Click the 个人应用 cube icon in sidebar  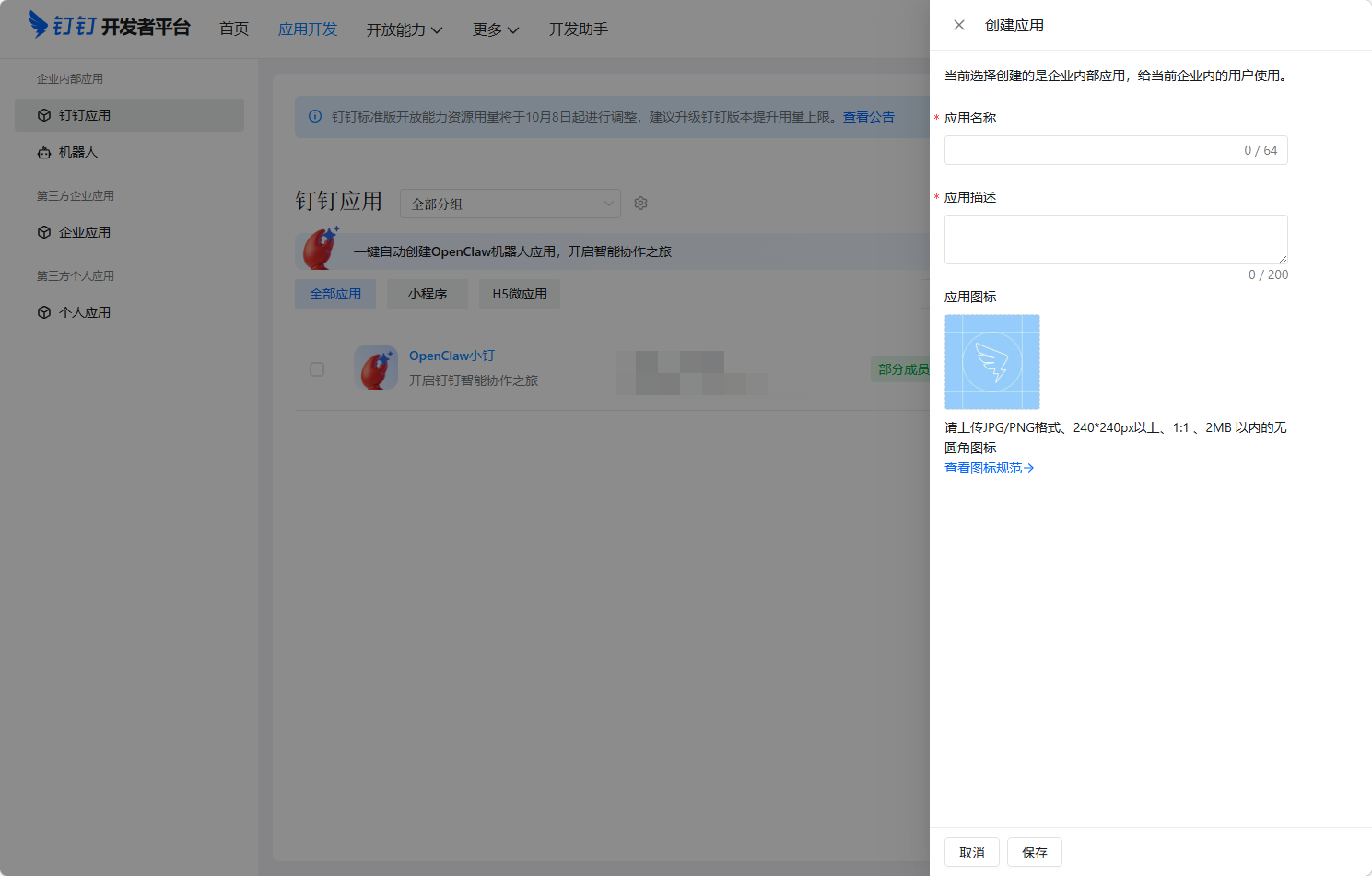(44, 312)
